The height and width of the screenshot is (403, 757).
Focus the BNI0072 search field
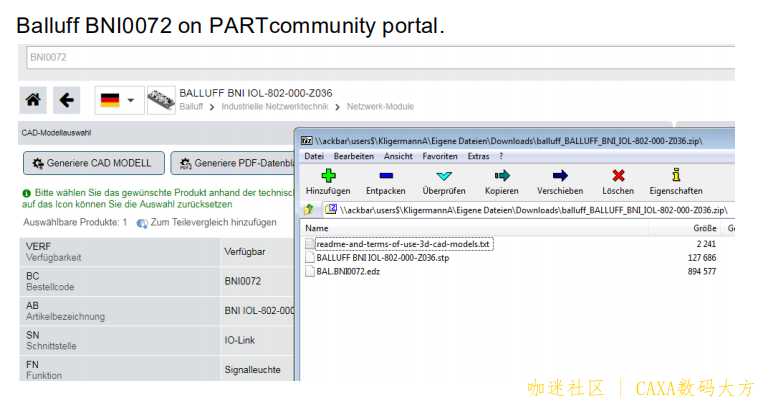[380, 57]
